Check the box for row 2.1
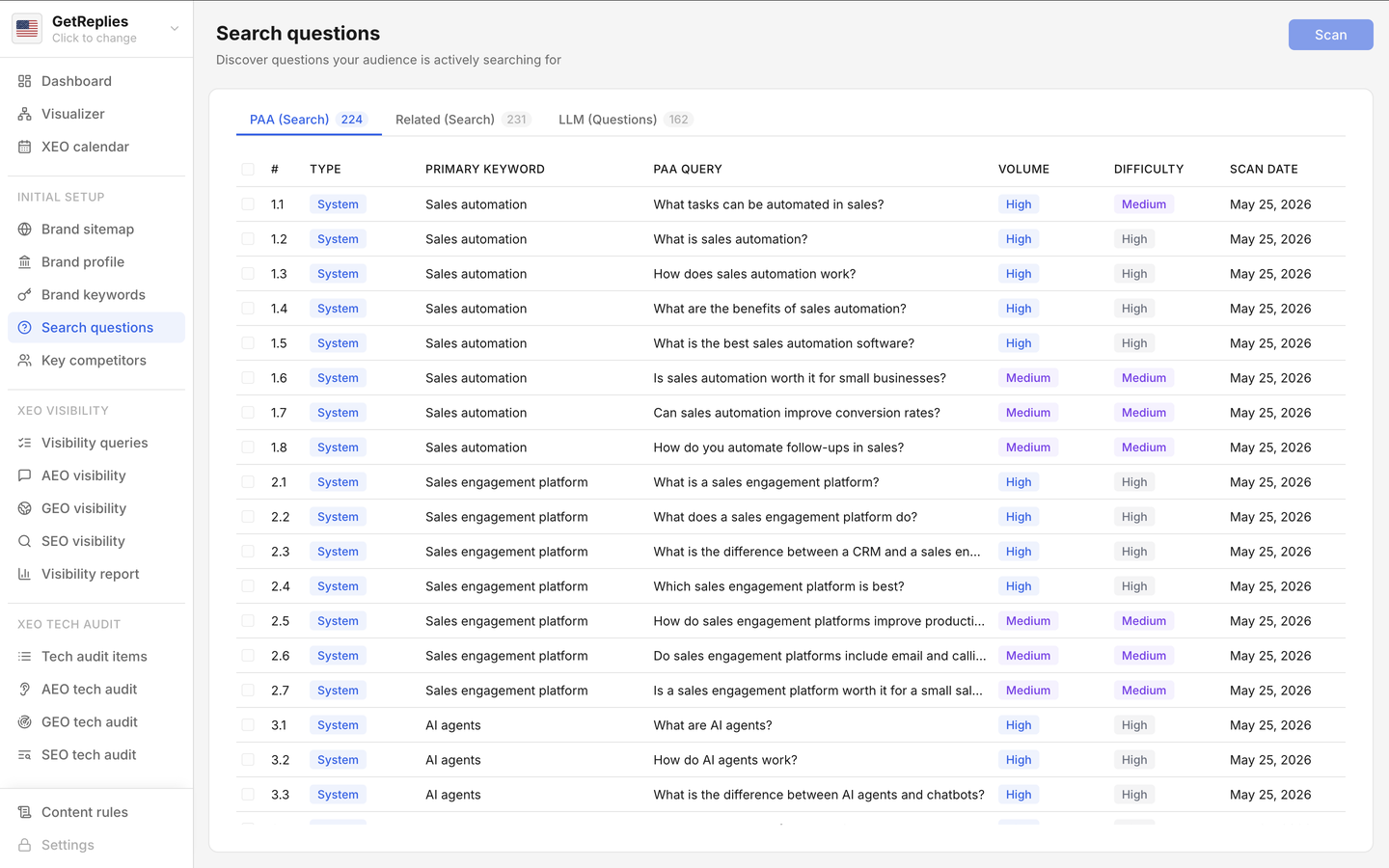The image size is (1389, 868). point(248,482)
